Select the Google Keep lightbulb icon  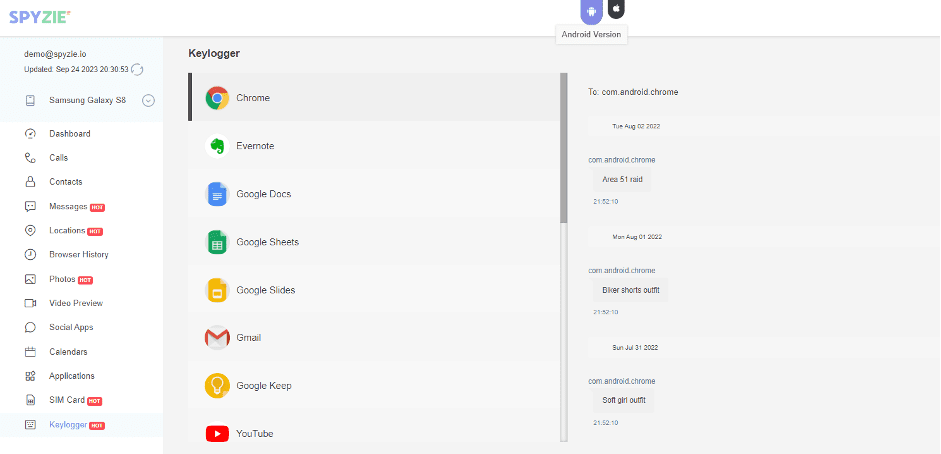[x=217, y=386]
